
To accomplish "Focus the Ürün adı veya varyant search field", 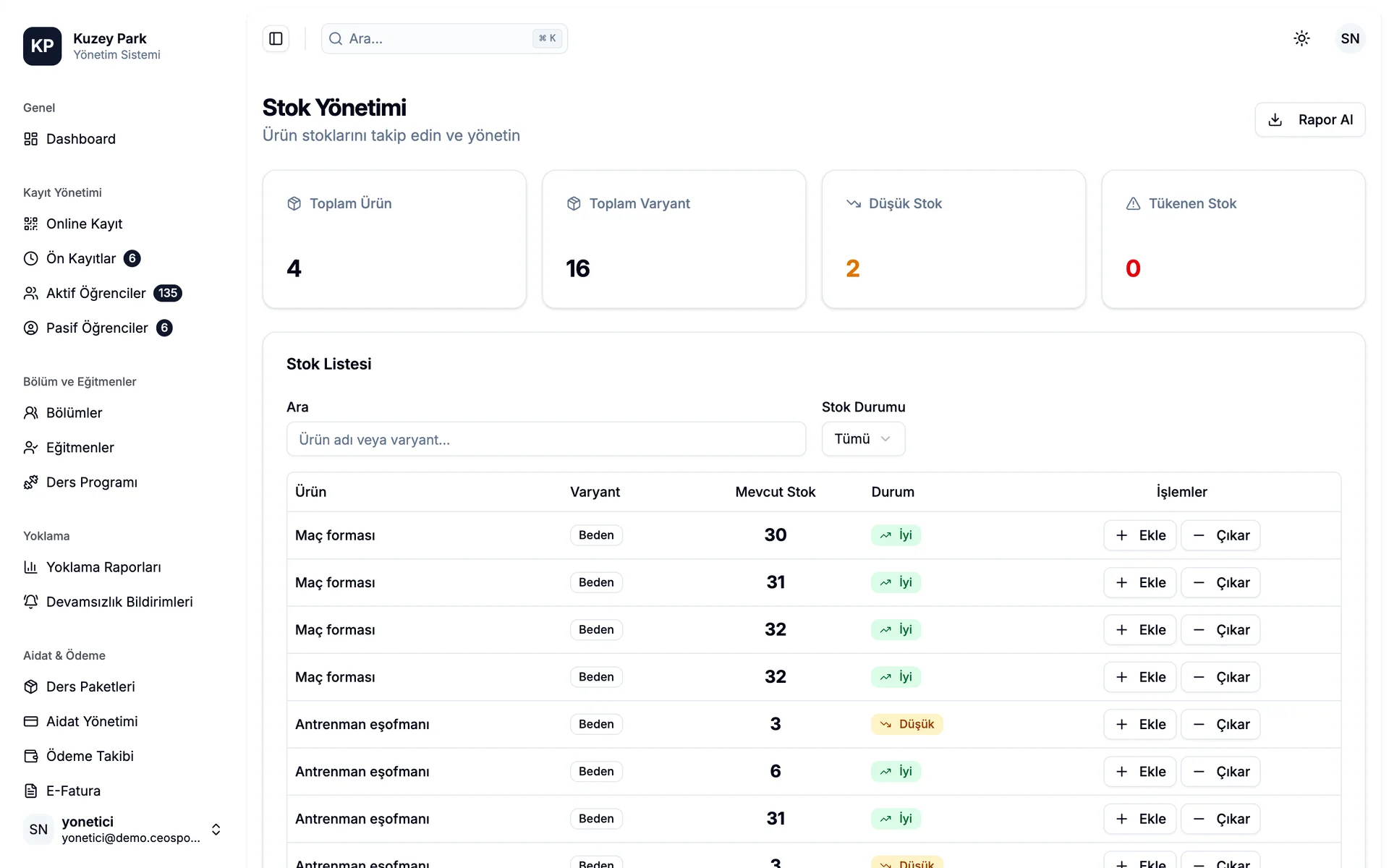I will [x=546, y=439].
